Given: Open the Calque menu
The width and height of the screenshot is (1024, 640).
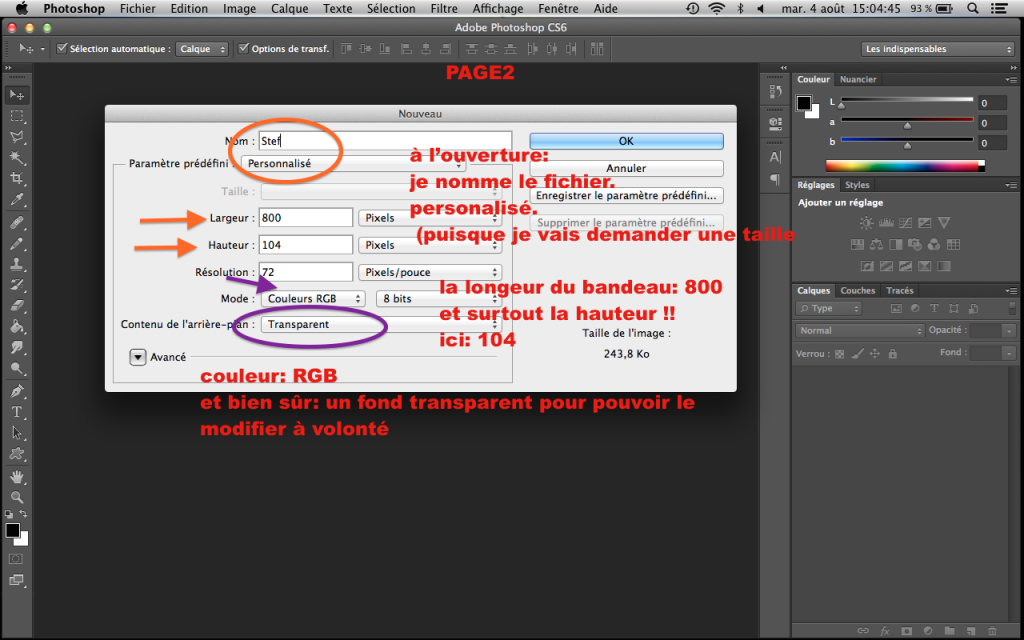Looking at the screenshot, I should [290, 8].
